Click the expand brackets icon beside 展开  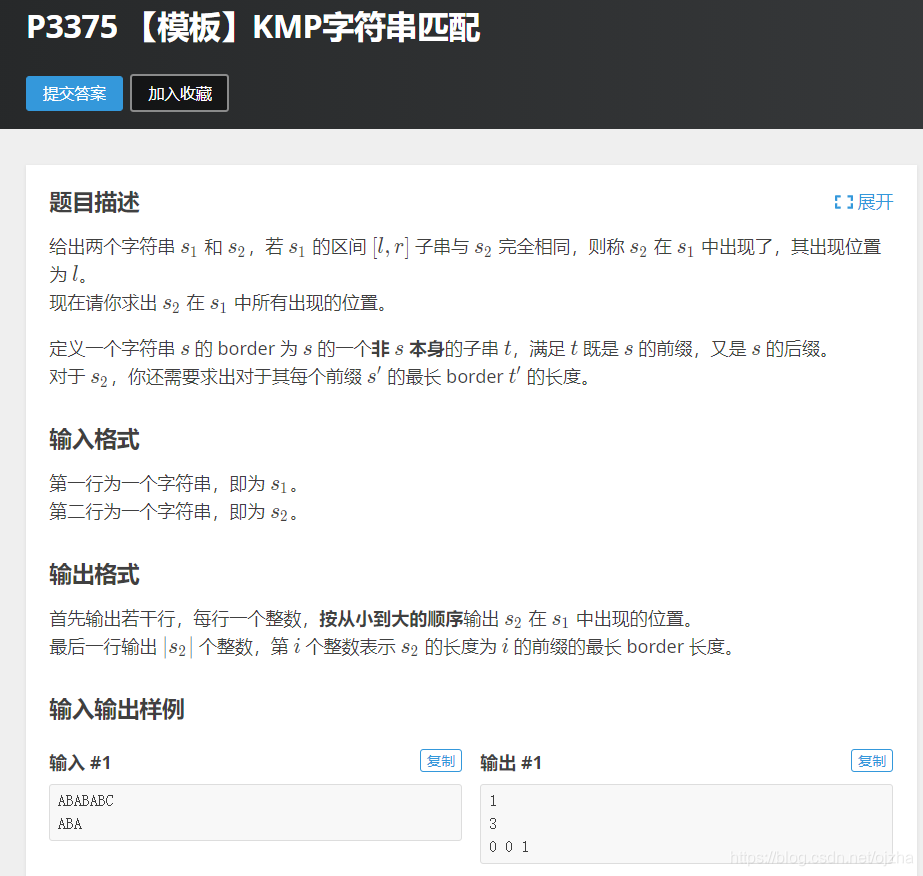(x=844, y=202)
